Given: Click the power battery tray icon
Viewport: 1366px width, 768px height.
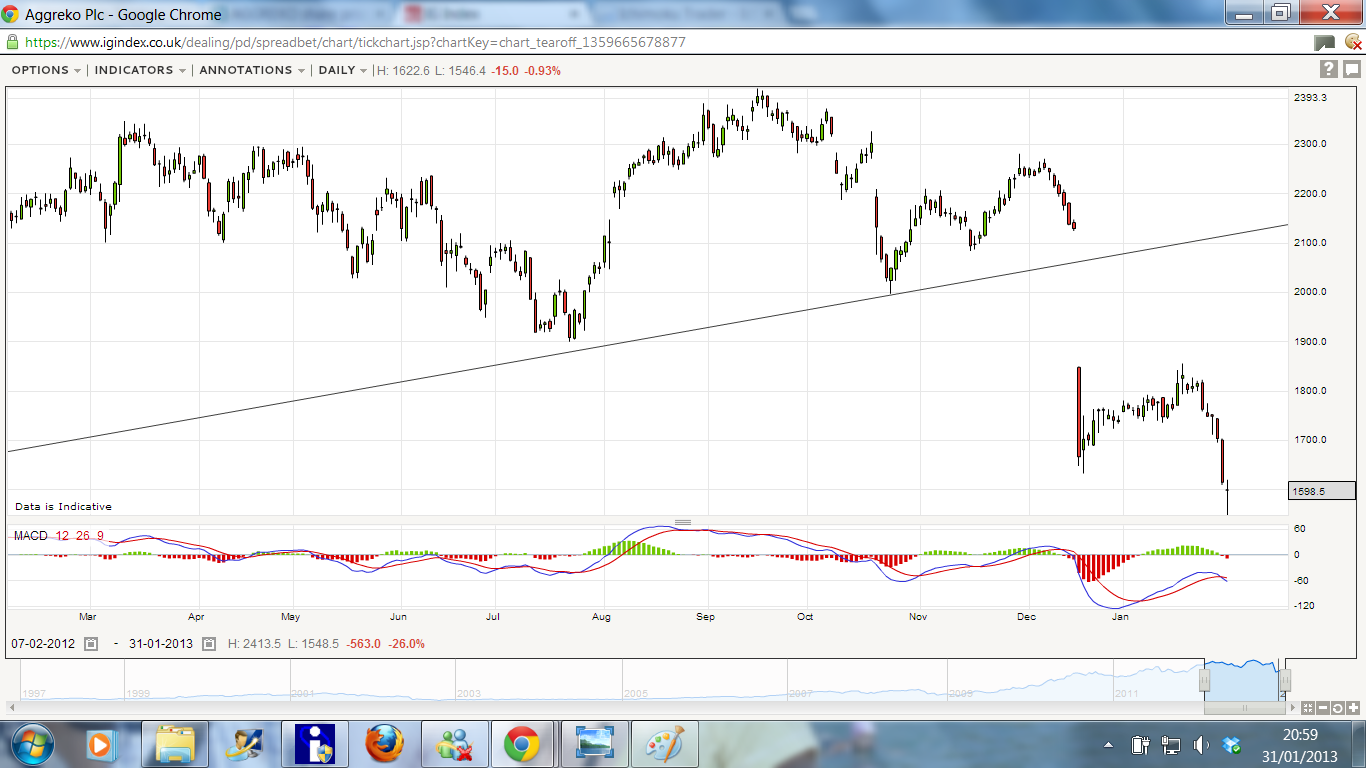Looking at the screenshot, I should 1140,745.
